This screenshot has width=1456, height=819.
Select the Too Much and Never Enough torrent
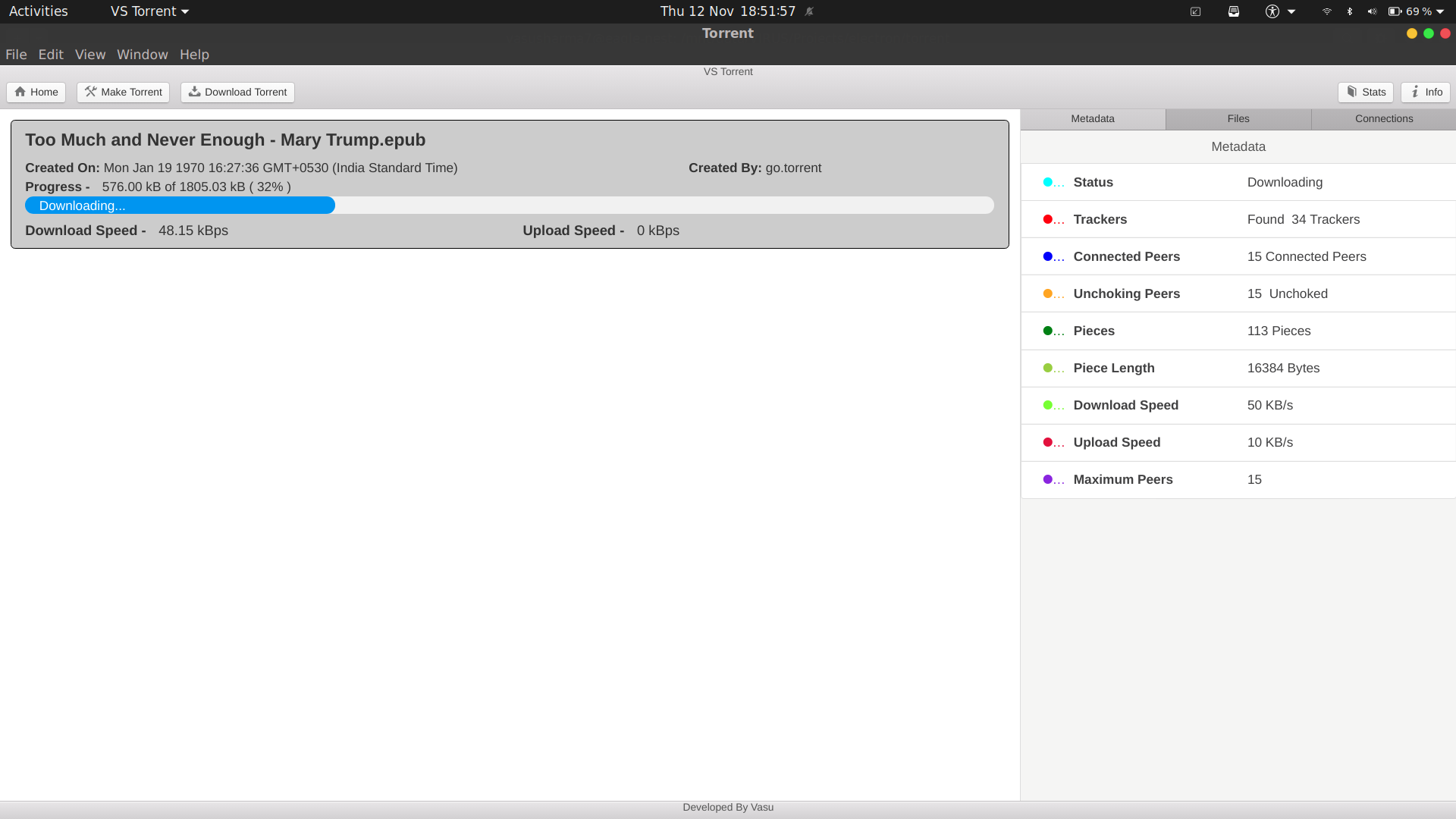pos(225,140)
